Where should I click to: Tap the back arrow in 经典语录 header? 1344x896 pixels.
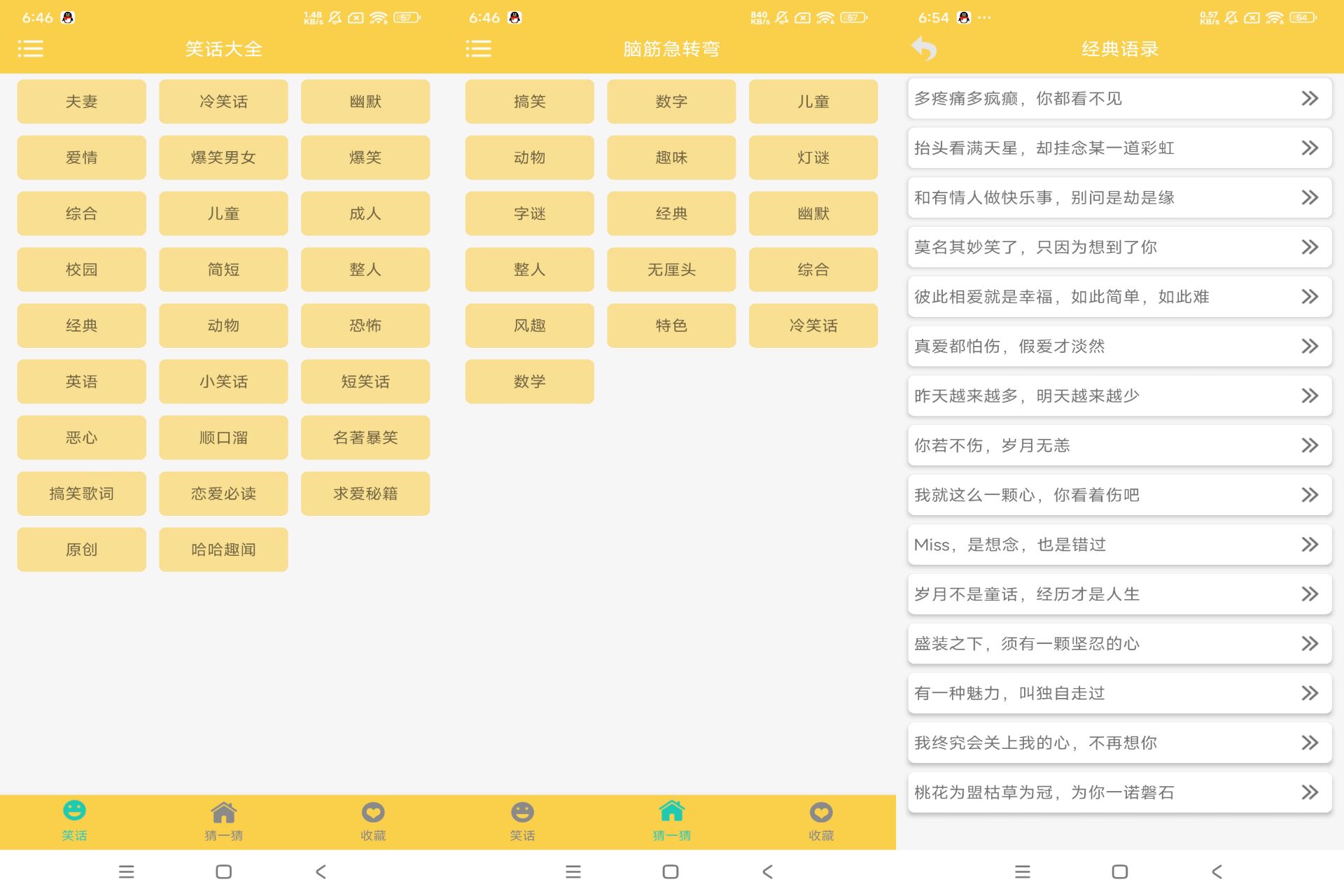pos(924,49)
